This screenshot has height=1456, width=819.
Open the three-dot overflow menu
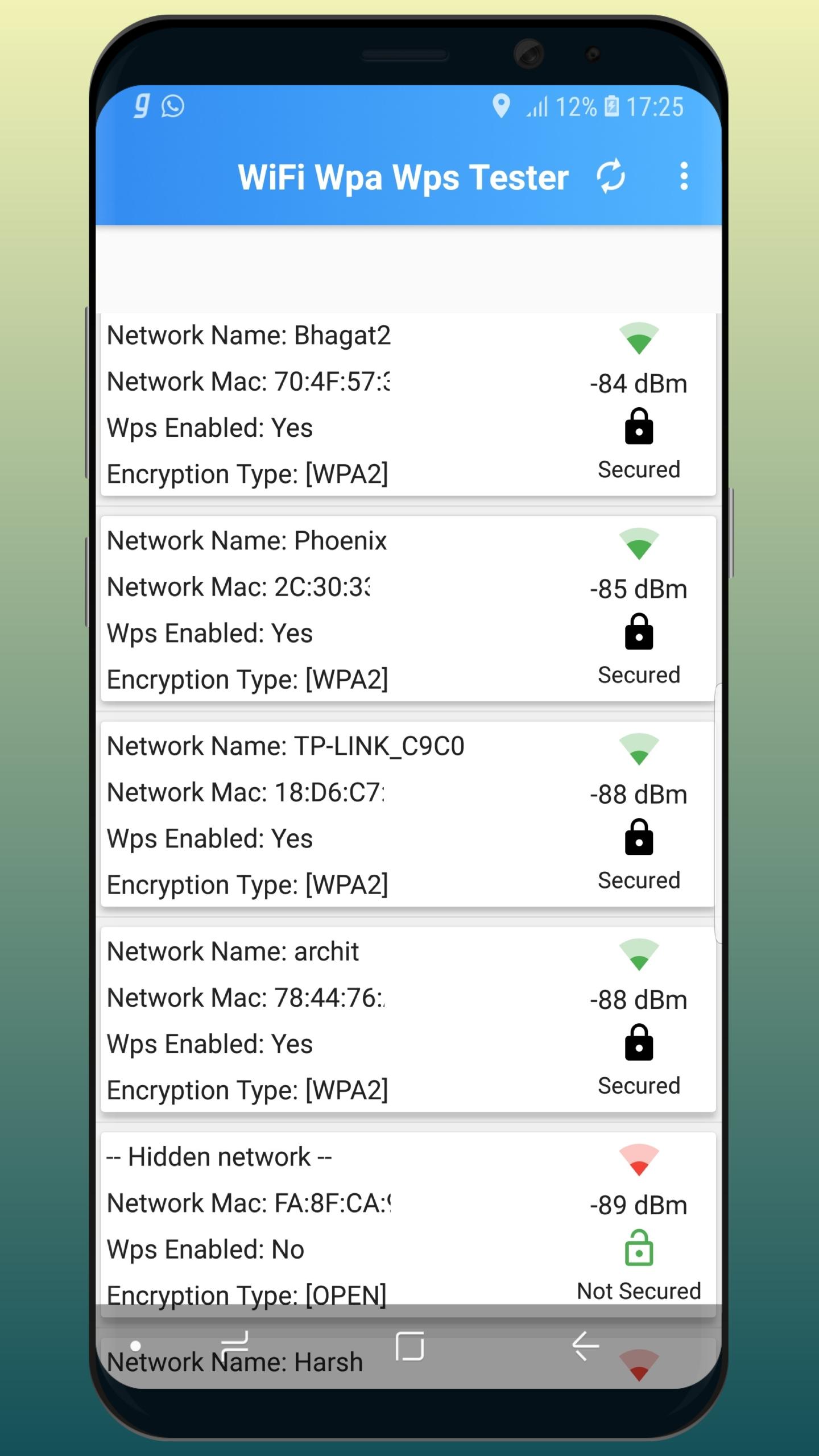tap(684, 176)
